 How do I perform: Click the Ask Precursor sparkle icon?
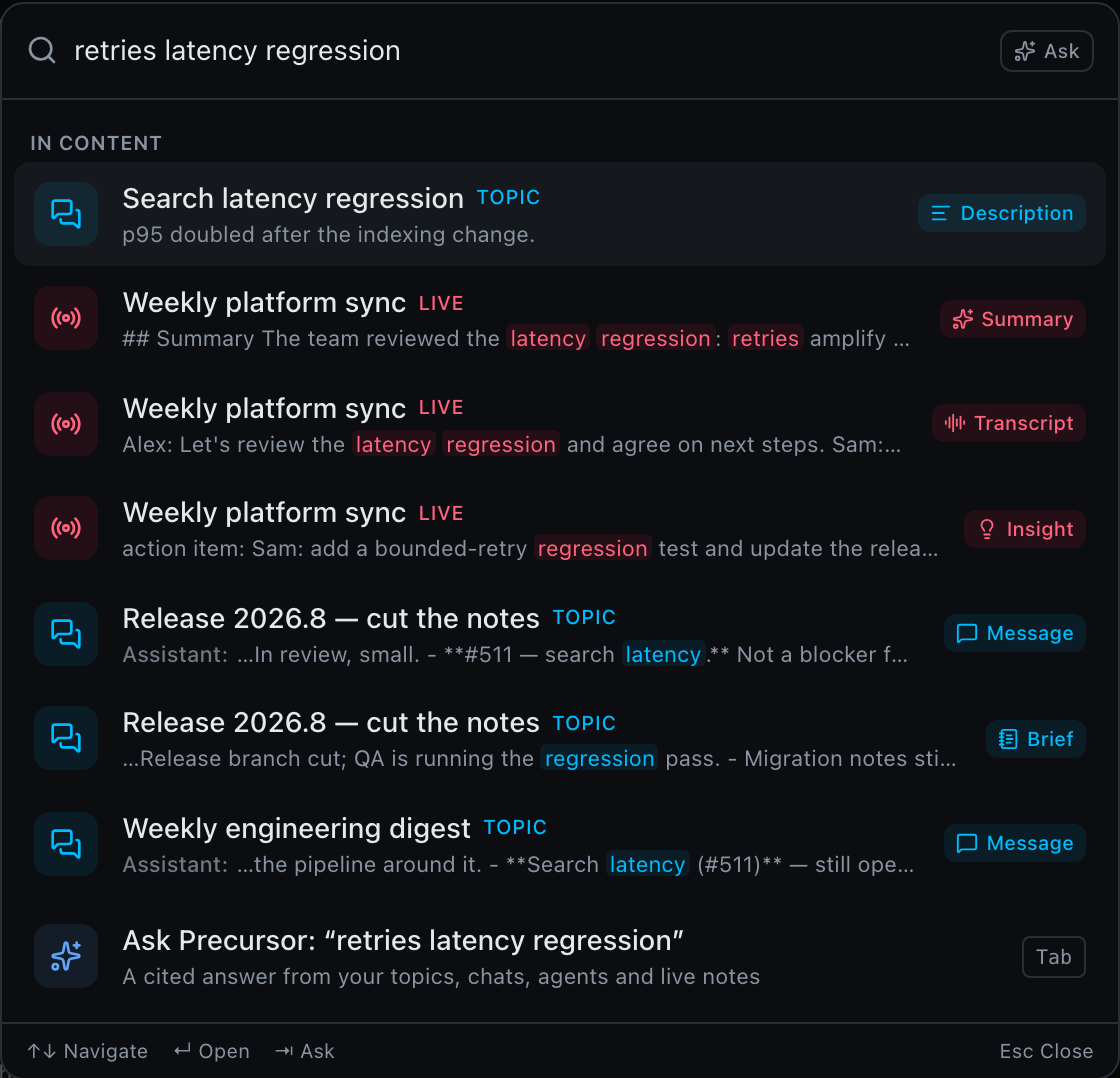coord(66,956)
